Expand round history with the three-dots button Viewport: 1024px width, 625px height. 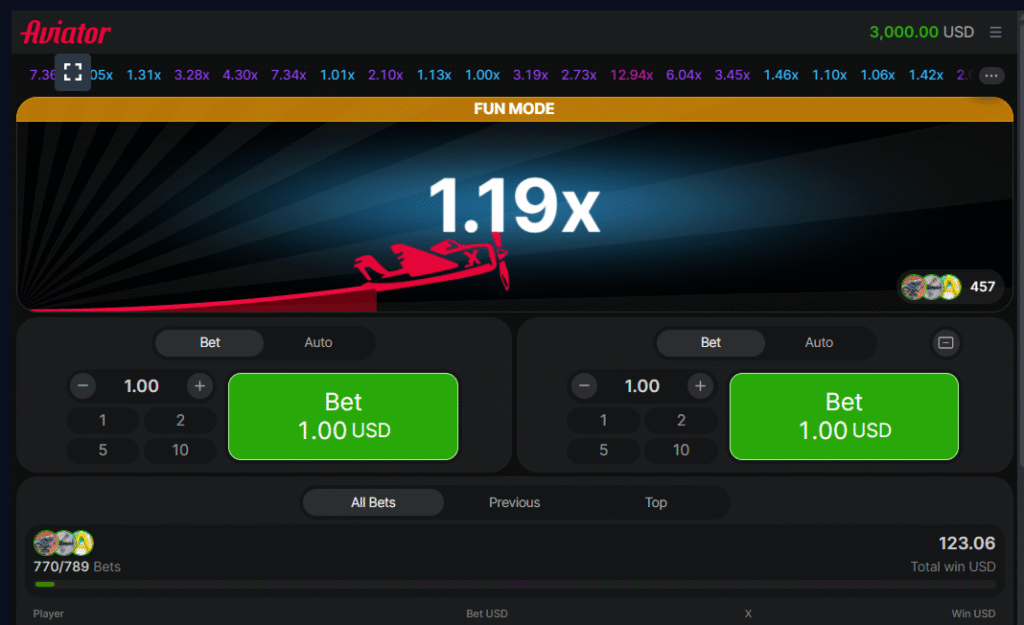[x=991, y=76]
